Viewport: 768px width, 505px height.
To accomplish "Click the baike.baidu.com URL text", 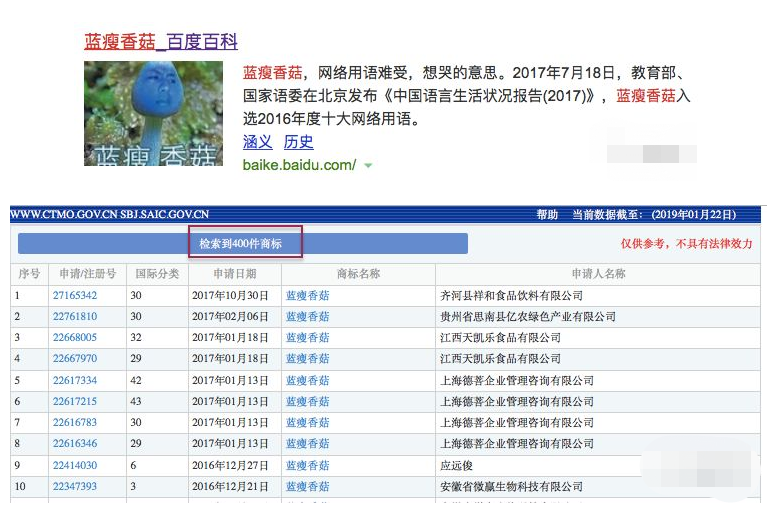I will 299,164.
